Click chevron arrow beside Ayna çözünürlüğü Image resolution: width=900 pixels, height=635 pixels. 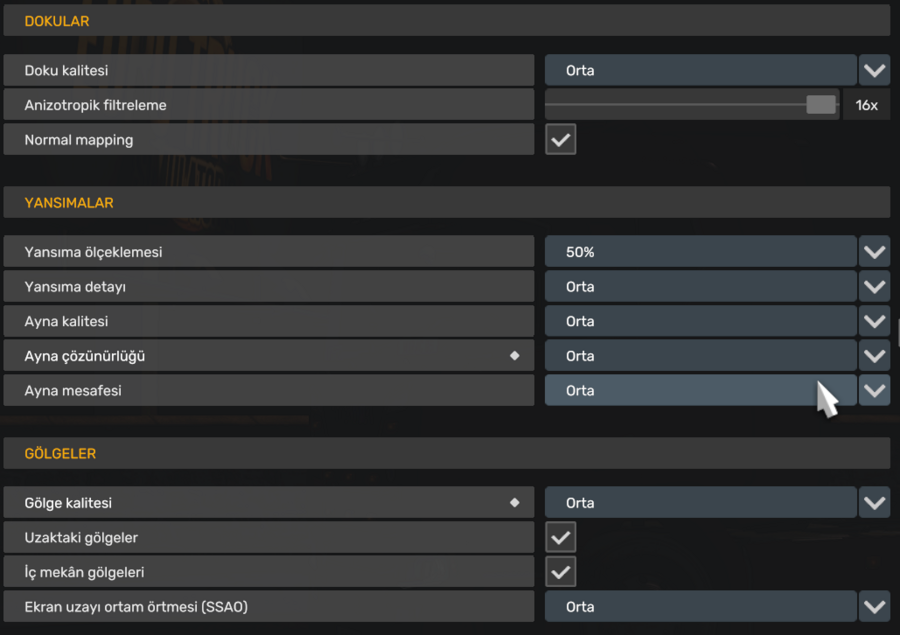pos(875,356)
